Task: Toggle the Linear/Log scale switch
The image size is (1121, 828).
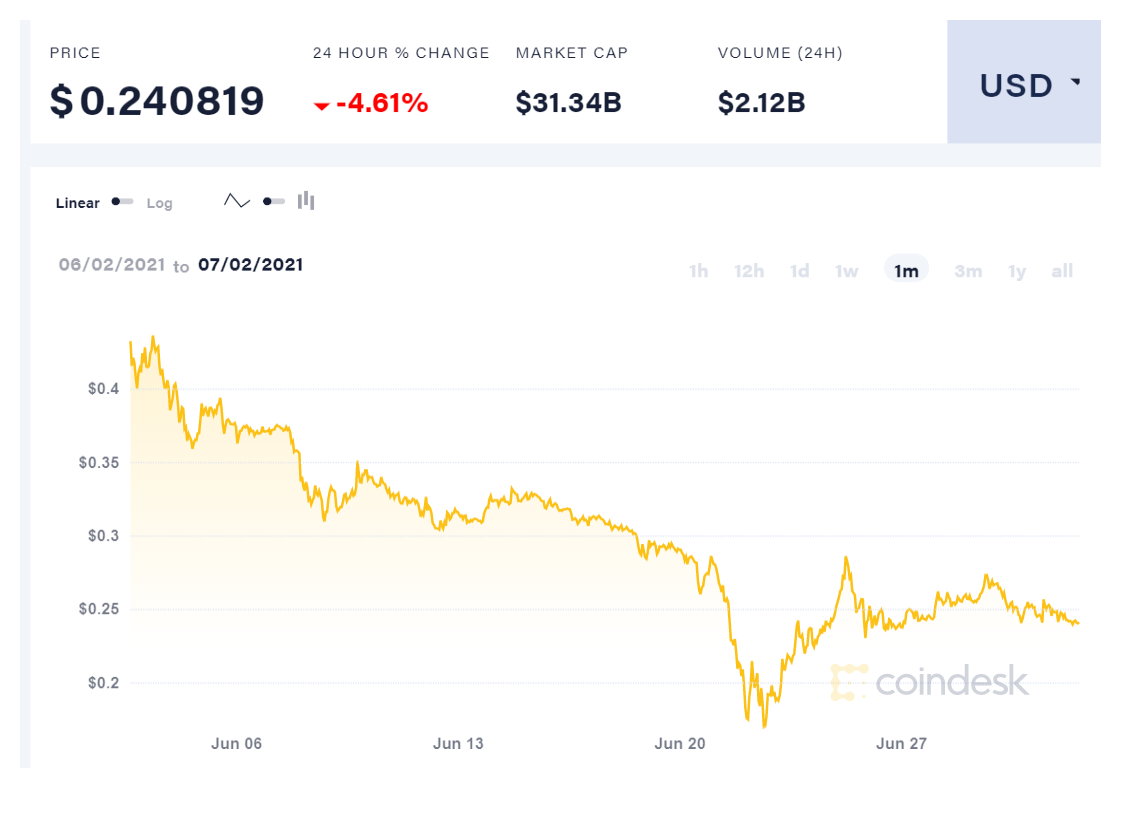Action: click(123, 202)
